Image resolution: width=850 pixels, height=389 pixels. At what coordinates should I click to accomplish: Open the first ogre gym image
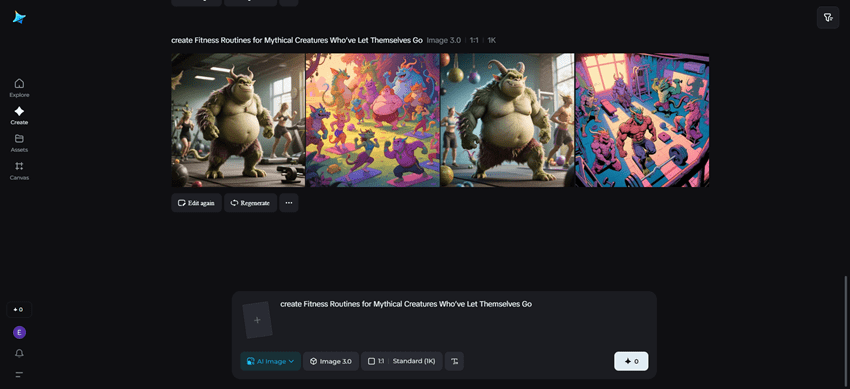tap(238, 120)
